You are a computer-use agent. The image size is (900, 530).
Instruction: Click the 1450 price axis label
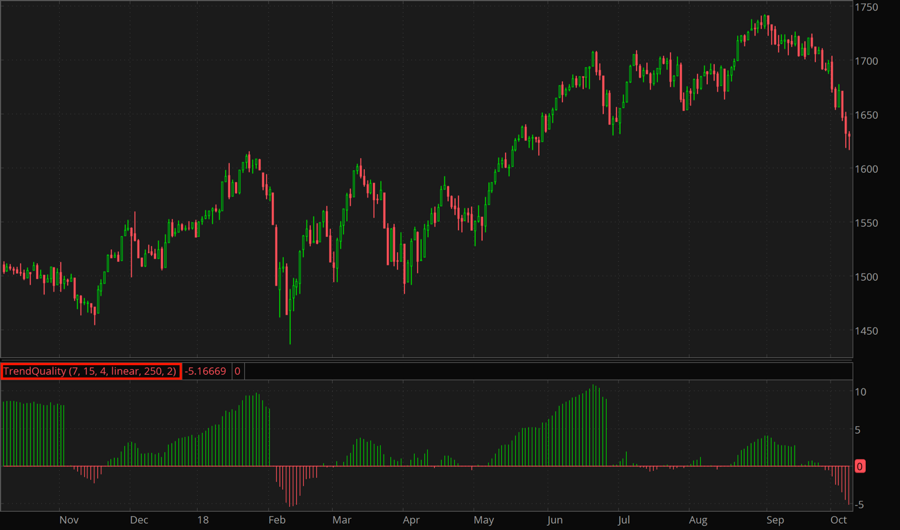pyautogui.click(x=866, y=331)
